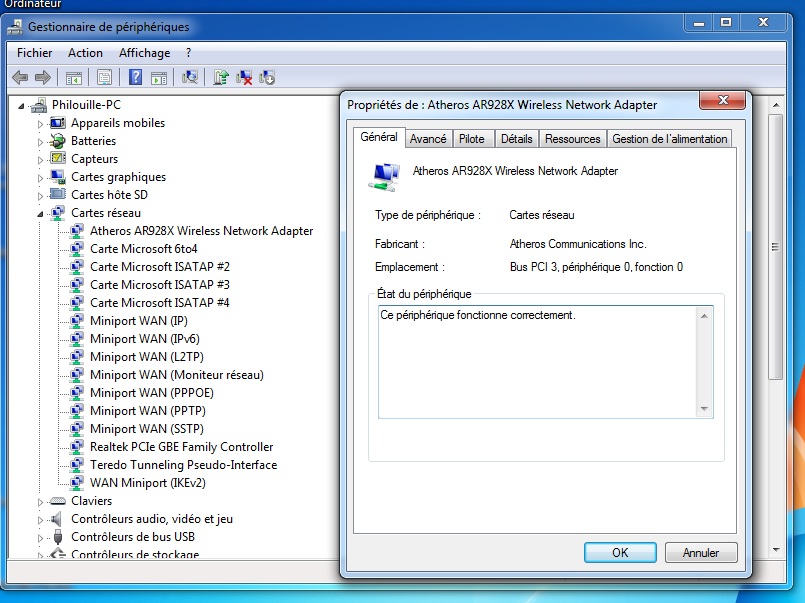Click the blue Help question mark icon
Image resolution: width=805 pixels, height=603 pixels.
click(134, 78)
